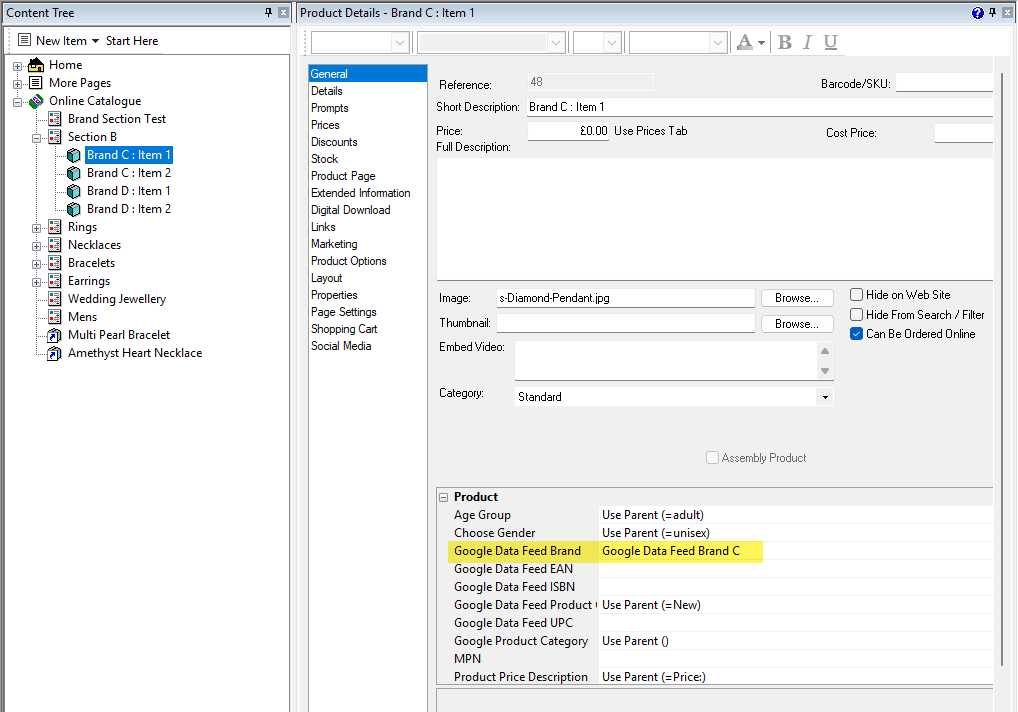Click the Multi Pearl Bracelet shortcut icon

click(55, 335)
